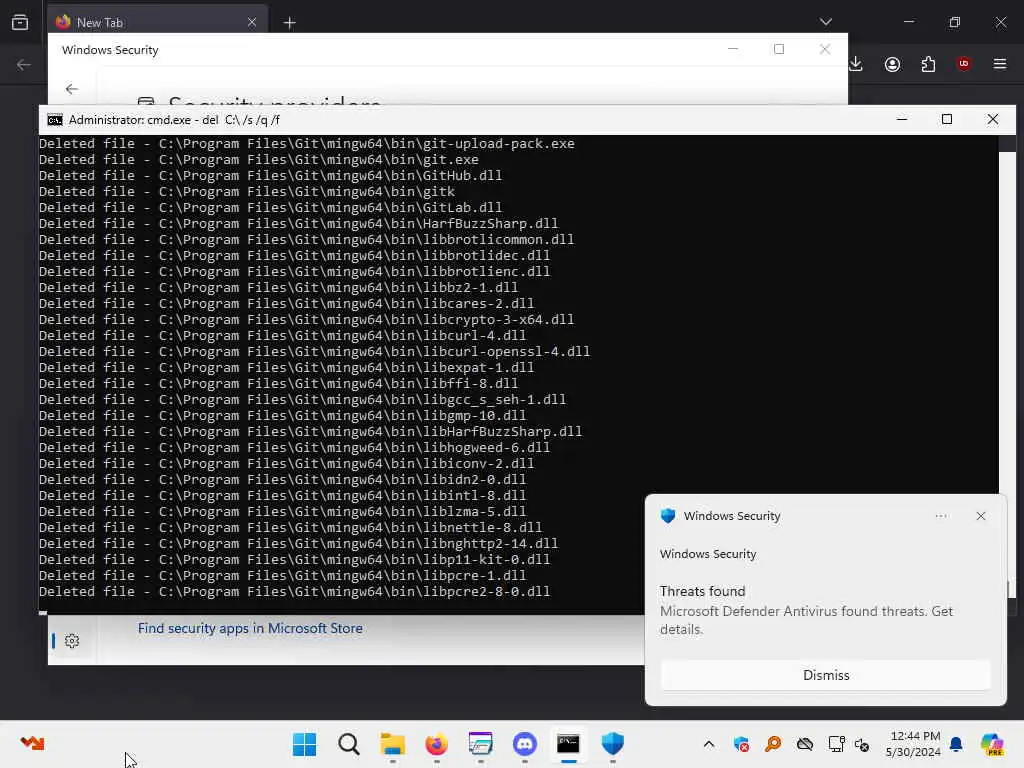Click the line ending in GitHub.dll
This screenshot has width=1024, height=768.
(270, 176)
